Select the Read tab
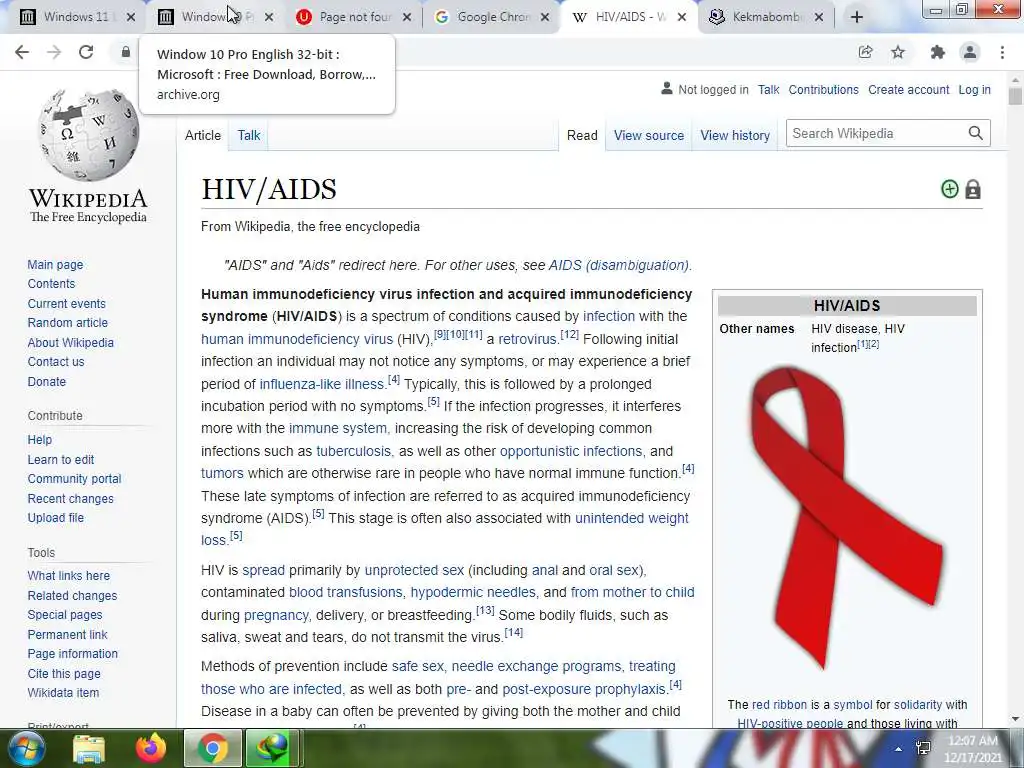Screen dimensions: 1024x768 point(582,135)
